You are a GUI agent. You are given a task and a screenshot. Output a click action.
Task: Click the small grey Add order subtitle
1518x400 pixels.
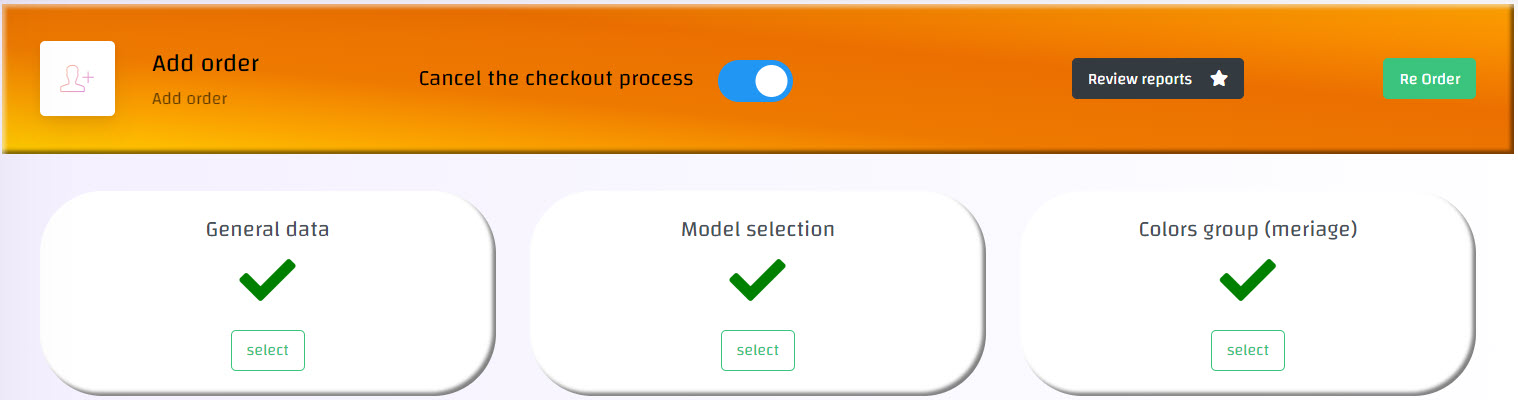tap(189, 99)
